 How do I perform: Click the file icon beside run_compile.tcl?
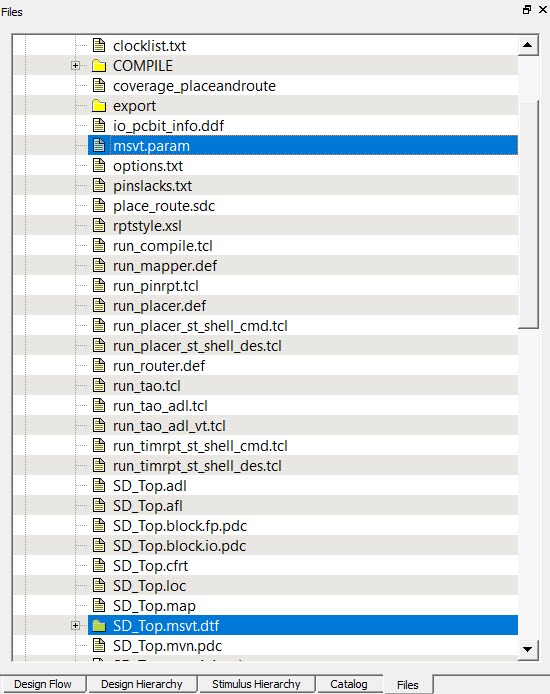(99, 245)
